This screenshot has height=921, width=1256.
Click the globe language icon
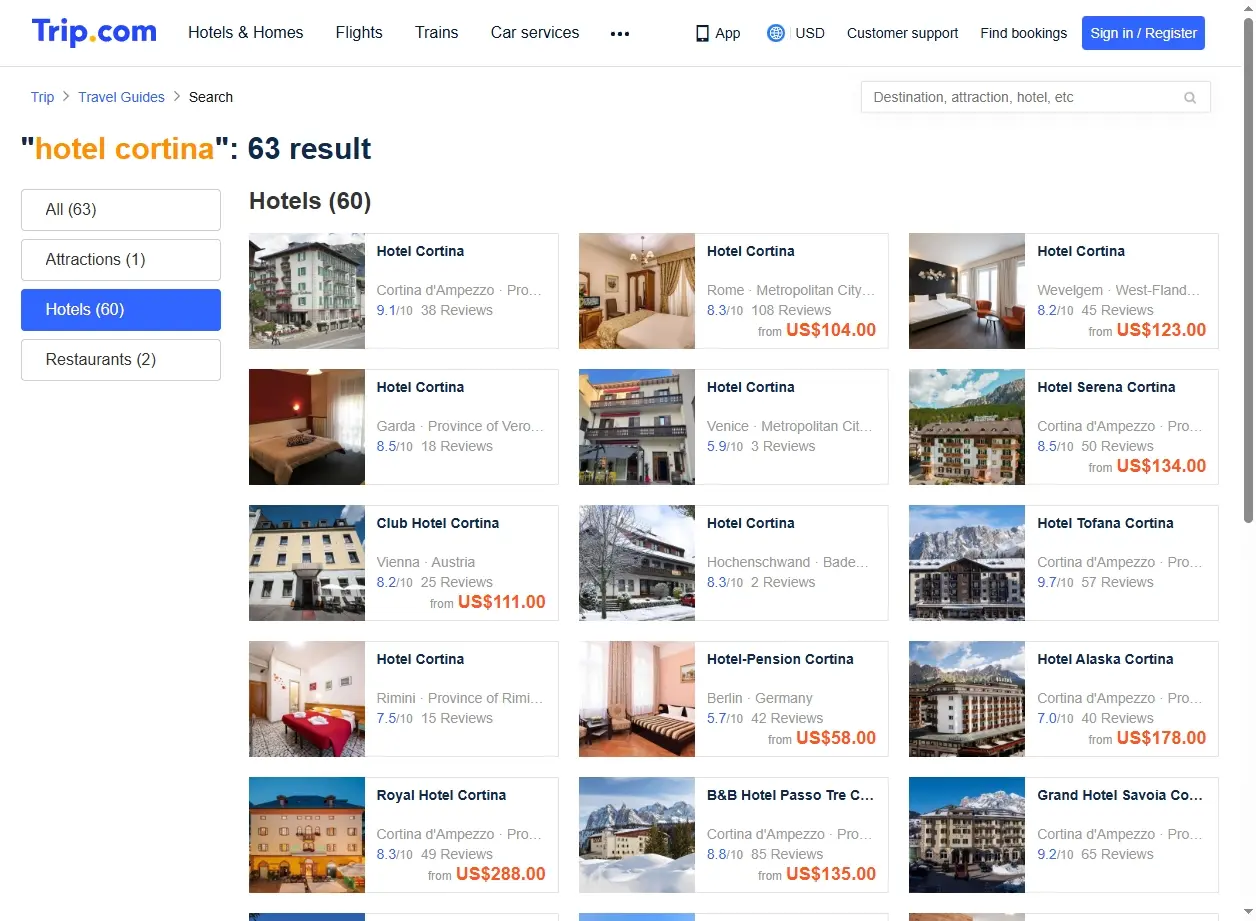[775, 33]
